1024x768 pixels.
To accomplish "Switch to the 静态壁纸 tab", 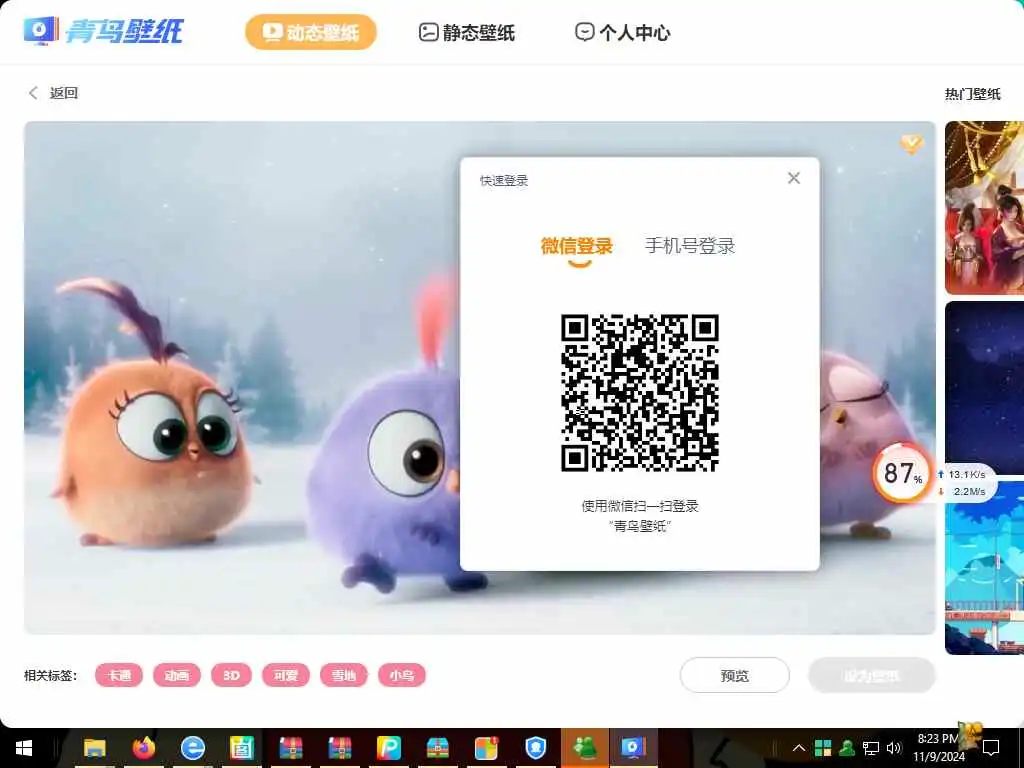I will (466, 32).
